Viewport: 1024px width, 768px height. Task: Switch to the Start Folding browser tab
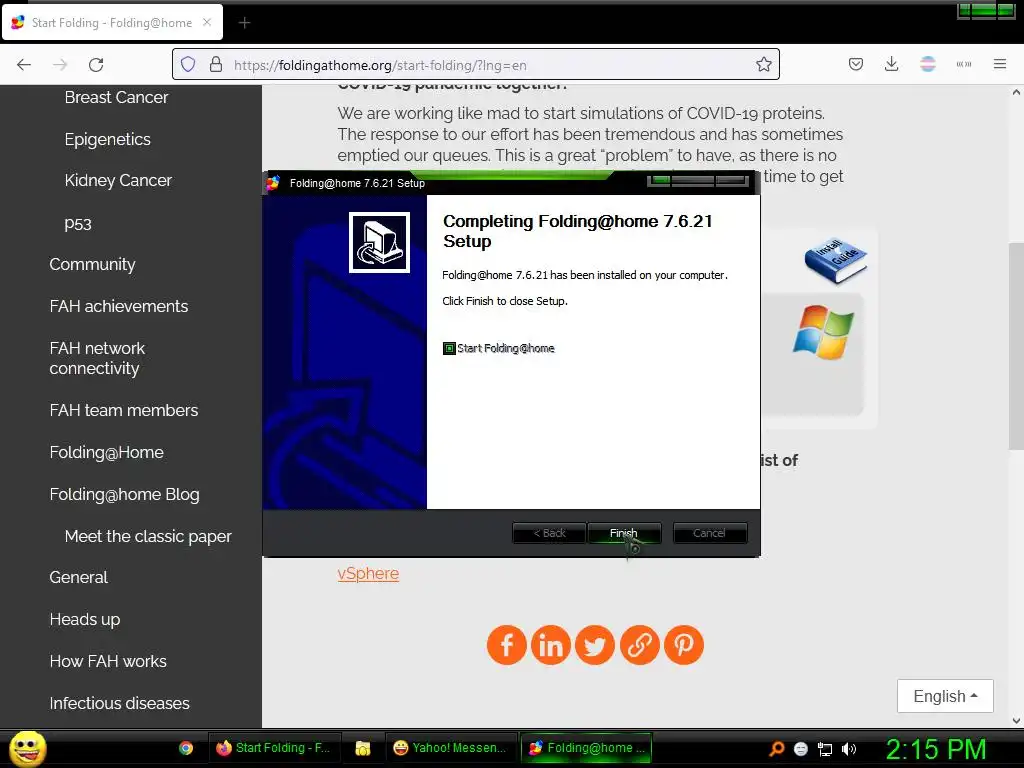[x=112, y=23]
